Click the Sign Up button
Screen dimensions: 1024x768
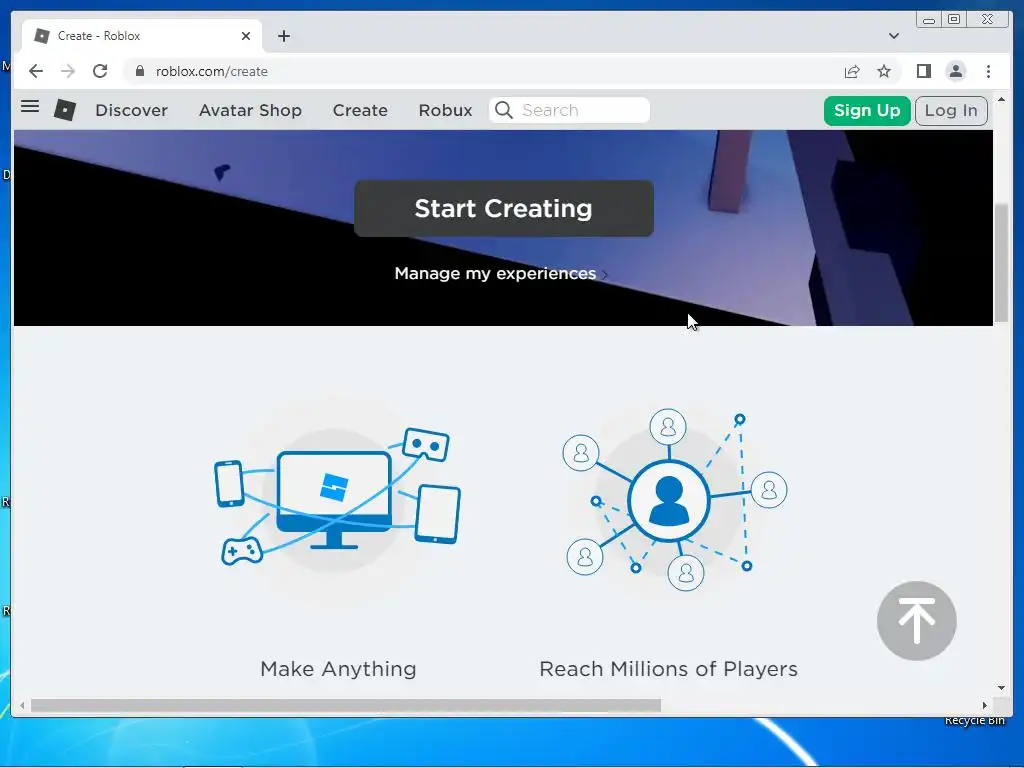click(867, 110)
